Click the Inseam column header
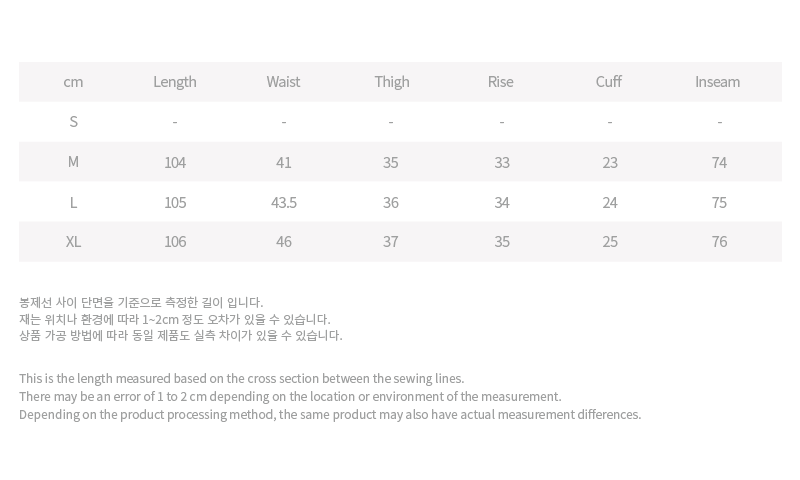This screenshot has width=800, height=480. click(x=717, y=82)
